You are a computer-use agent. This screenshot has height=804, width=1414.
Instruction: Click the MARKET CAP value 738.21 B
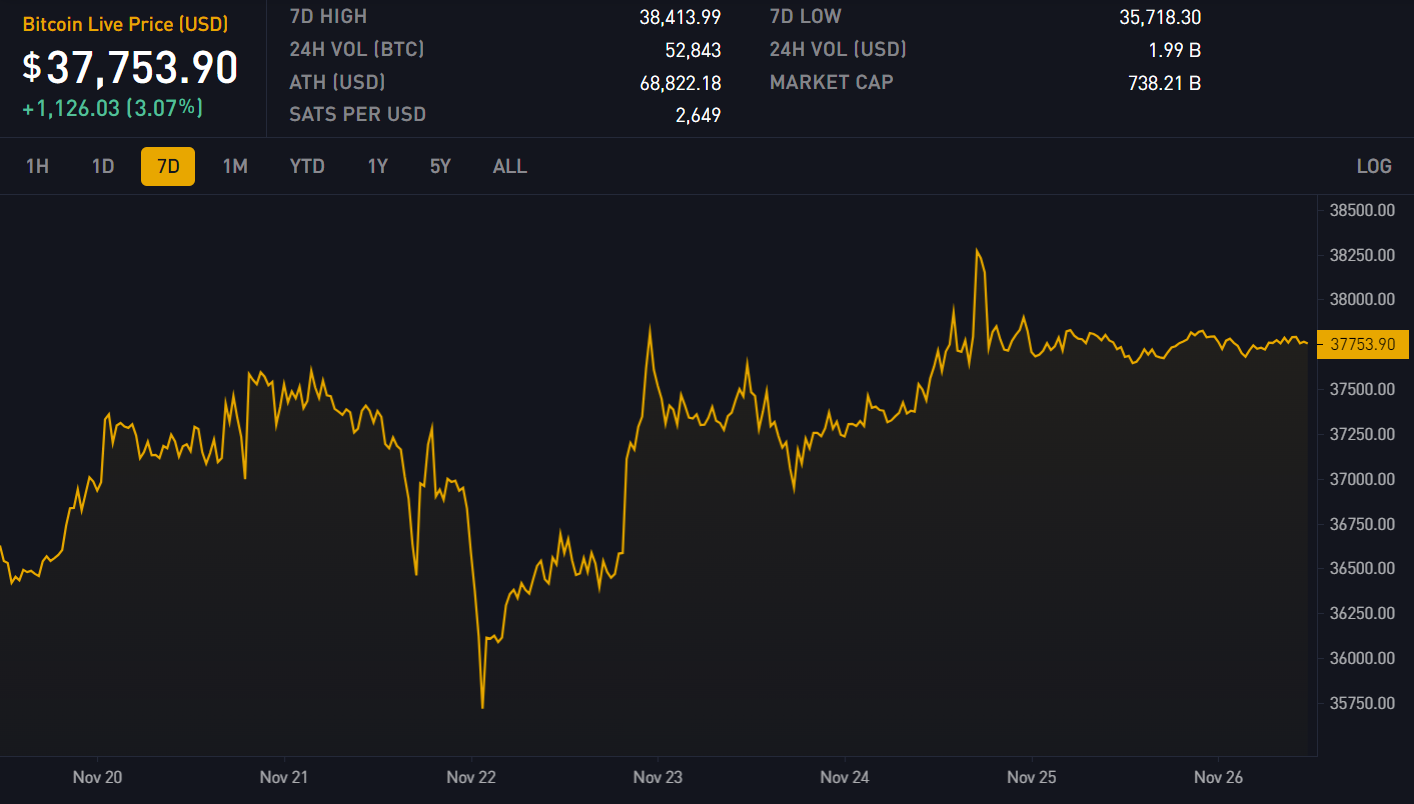(1164, 83)
